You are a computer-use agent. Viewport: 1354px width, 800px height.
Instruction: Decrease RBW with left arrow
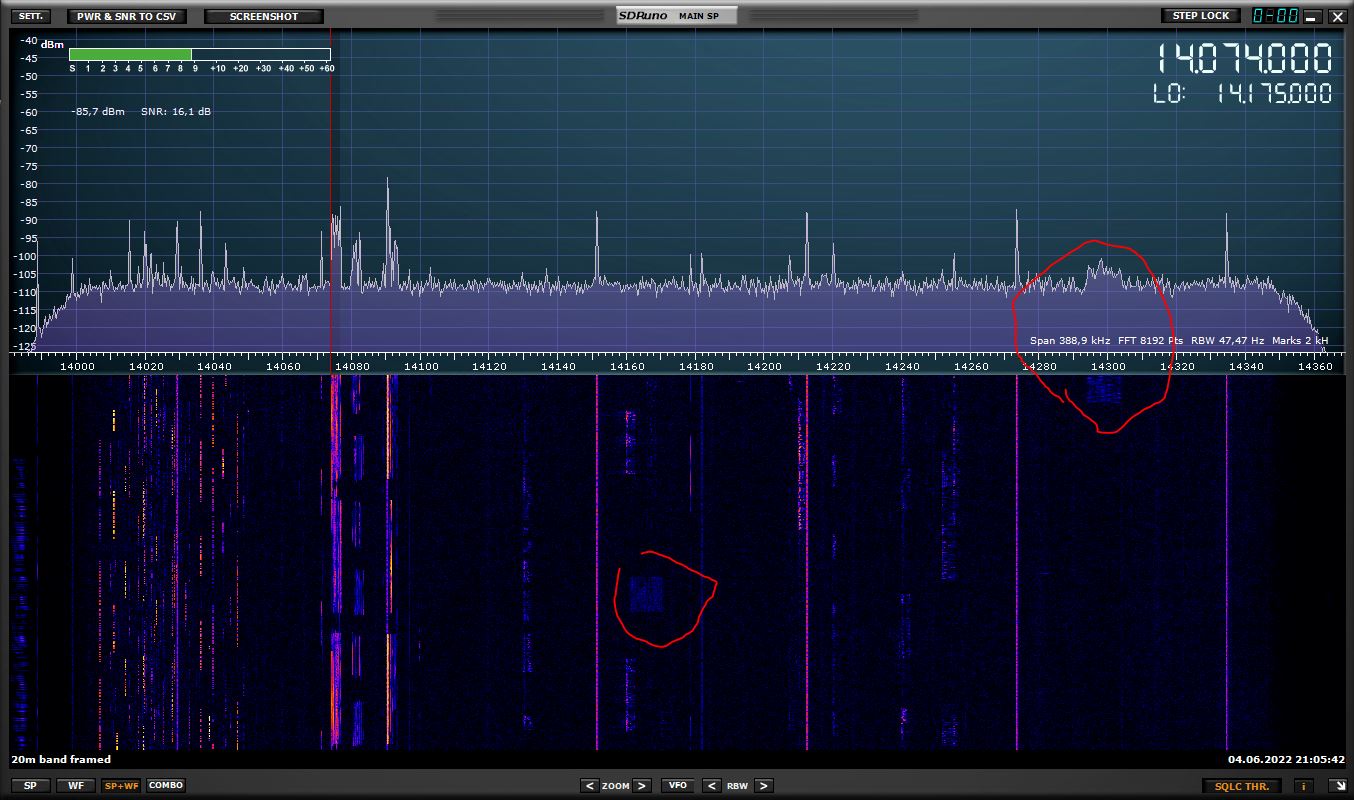pos(711,786)
